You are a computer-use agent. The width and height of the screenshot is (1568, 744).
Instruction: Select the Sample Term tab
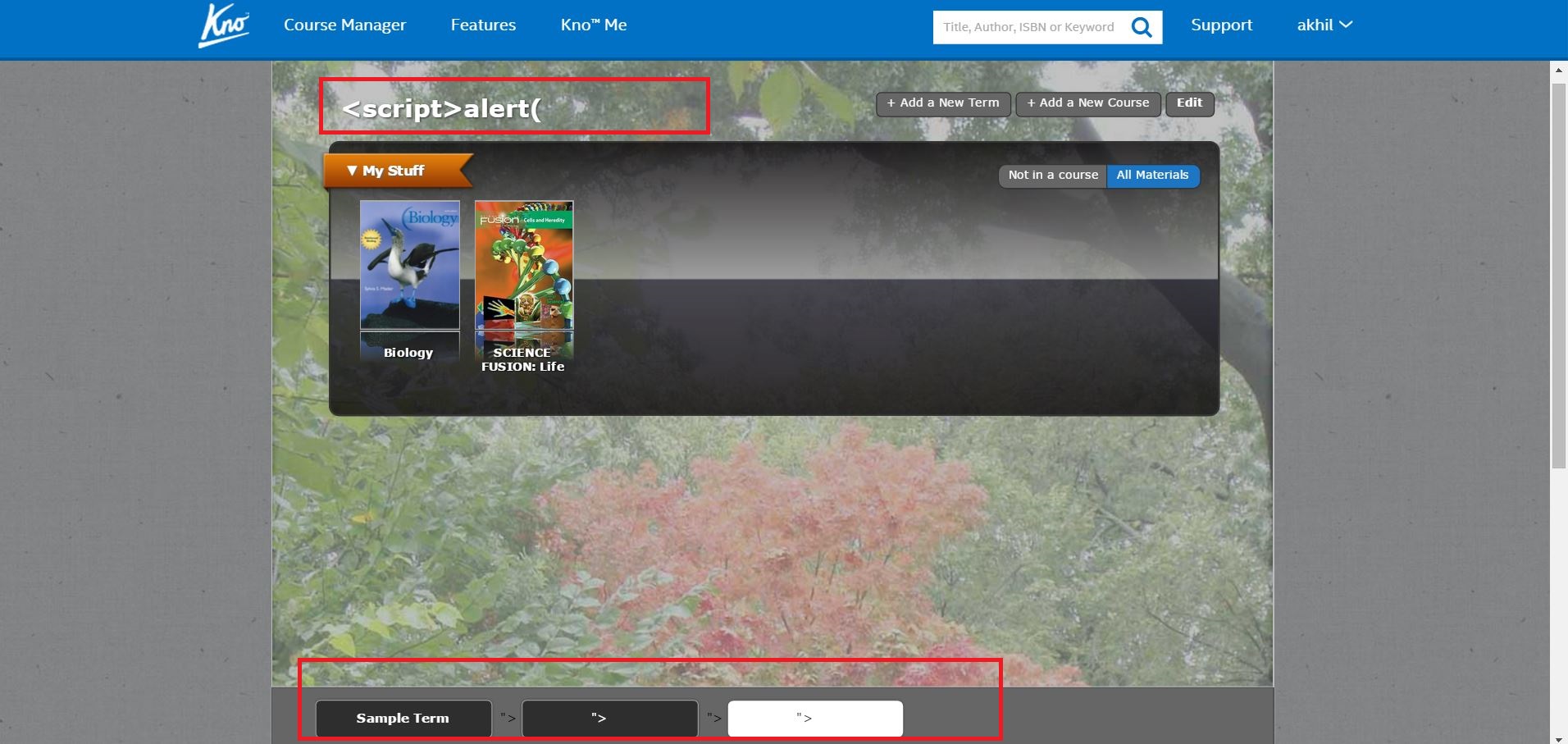pyautogui.click(x=403, y=719)
